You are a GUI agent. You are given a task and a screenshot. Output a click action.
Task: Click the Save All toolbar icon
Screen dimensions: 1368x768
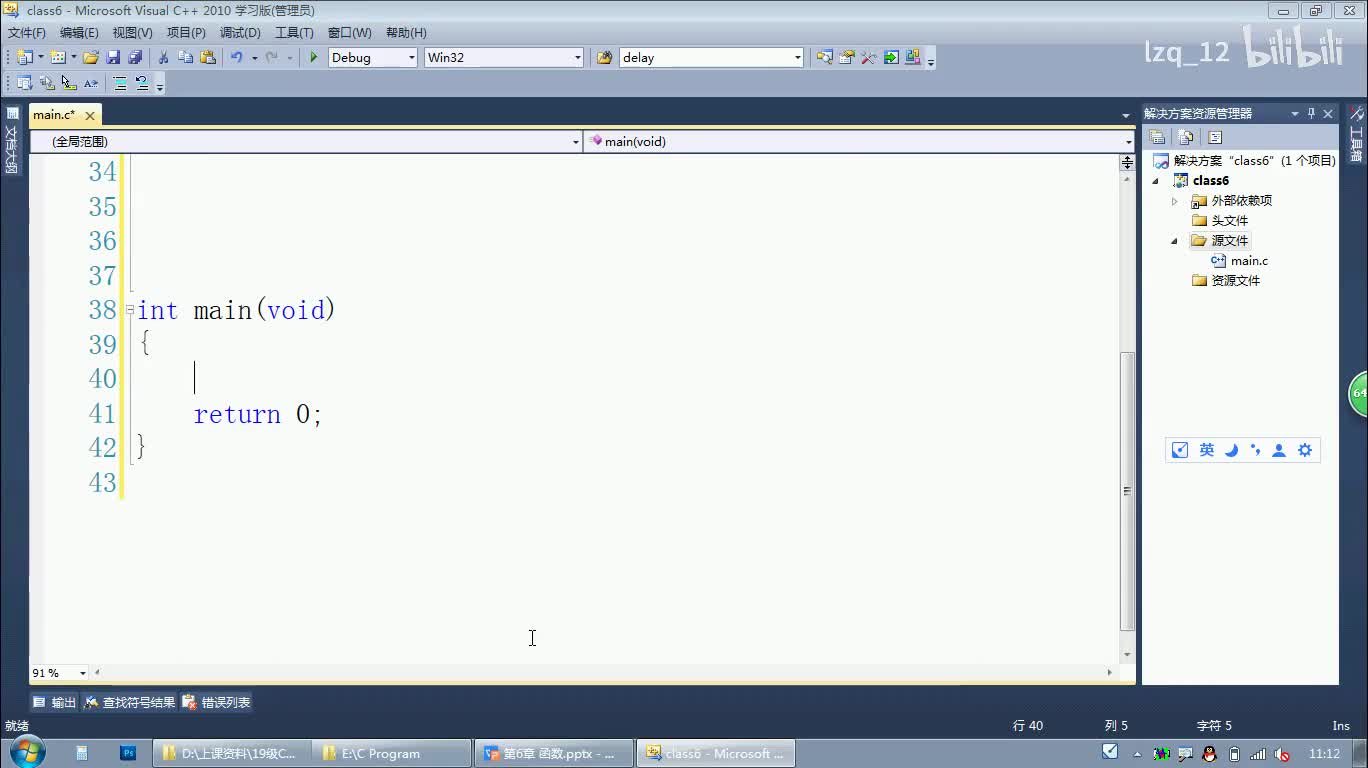(x=134, y=58)
